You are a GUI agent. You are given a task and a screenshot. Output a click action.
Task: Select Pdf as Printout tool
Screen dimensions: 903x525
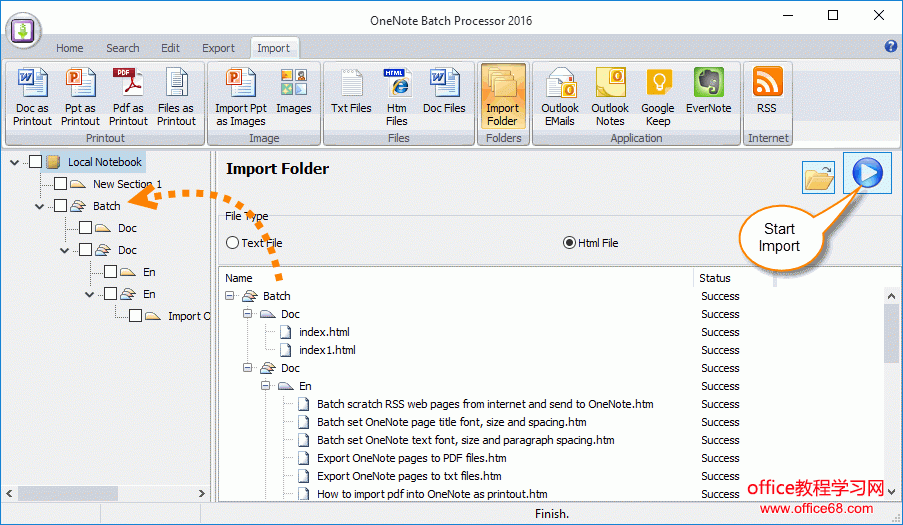click(128, 97)
